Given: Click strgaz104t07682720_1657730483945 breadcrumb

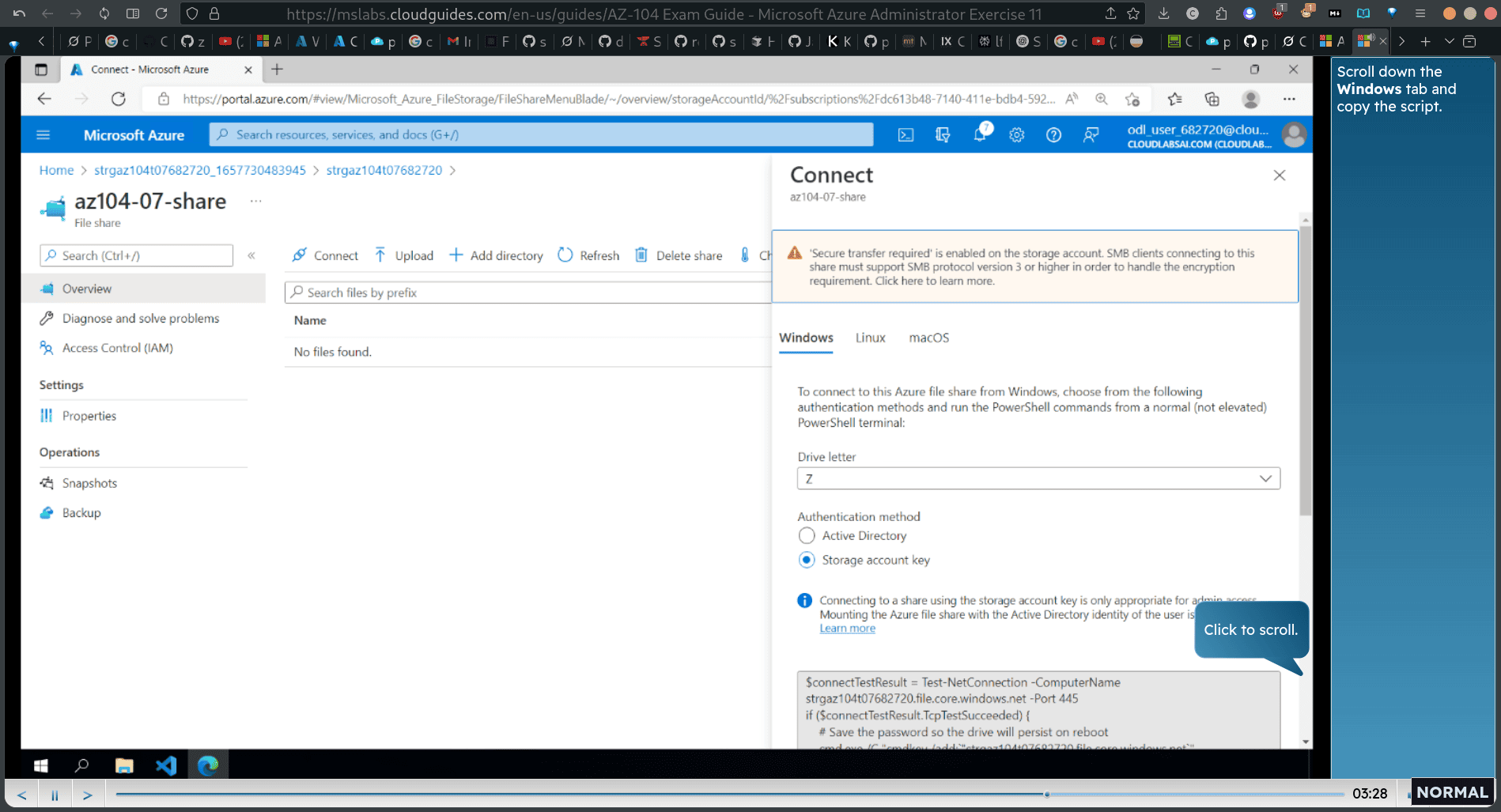Looking at the screenshot, I should (x=199, y=170).
